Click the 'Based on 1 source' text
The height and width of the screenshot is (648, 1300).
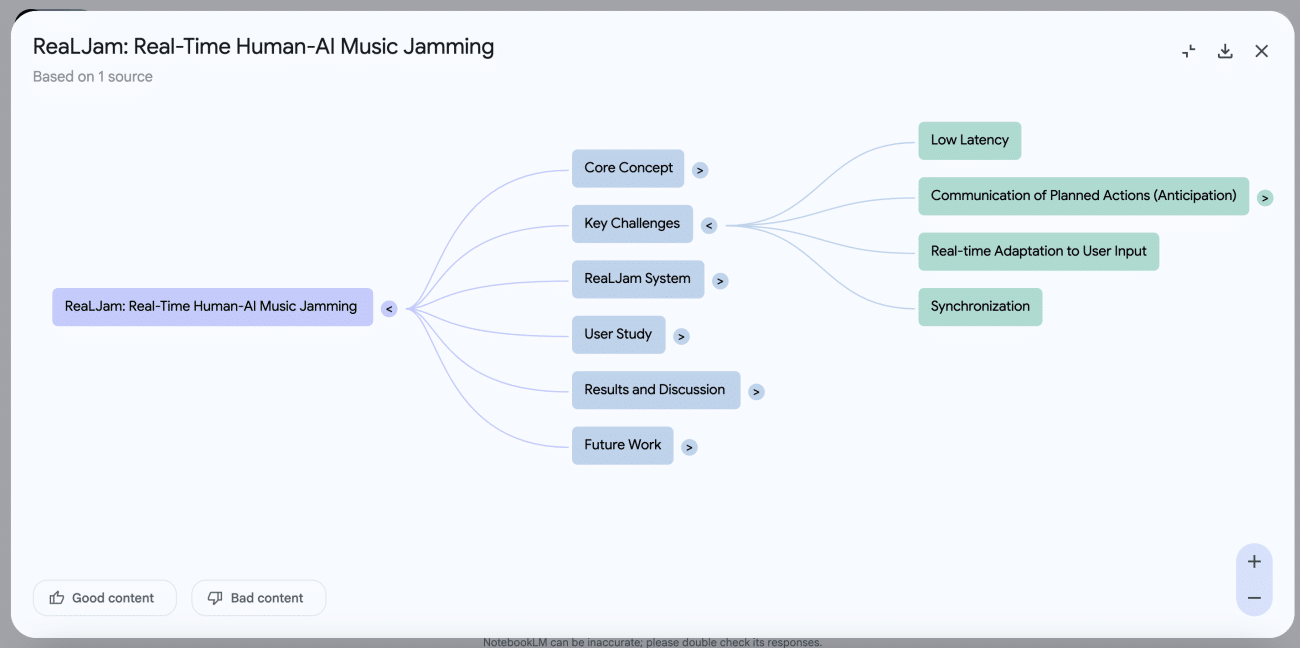93,77
